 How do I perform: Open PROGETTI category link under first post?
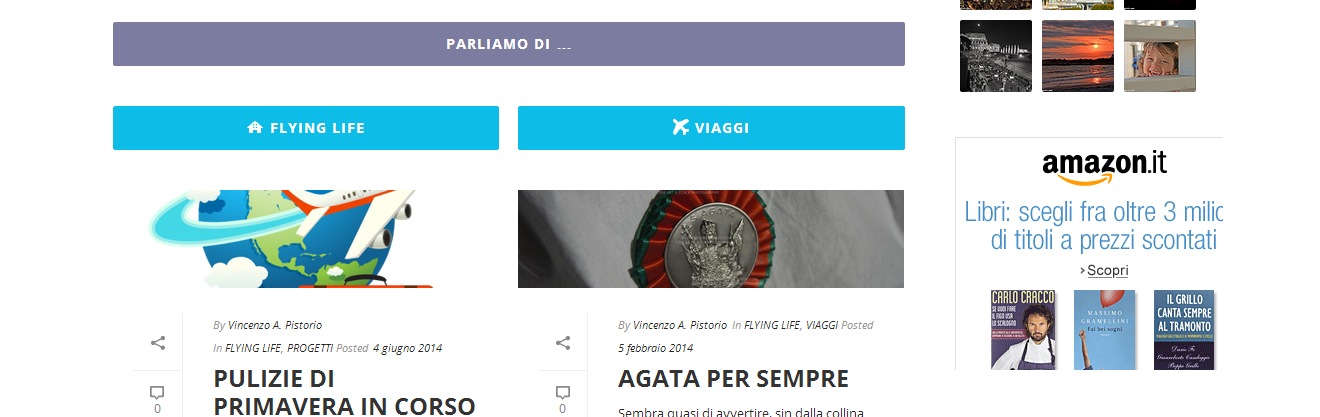310,348
